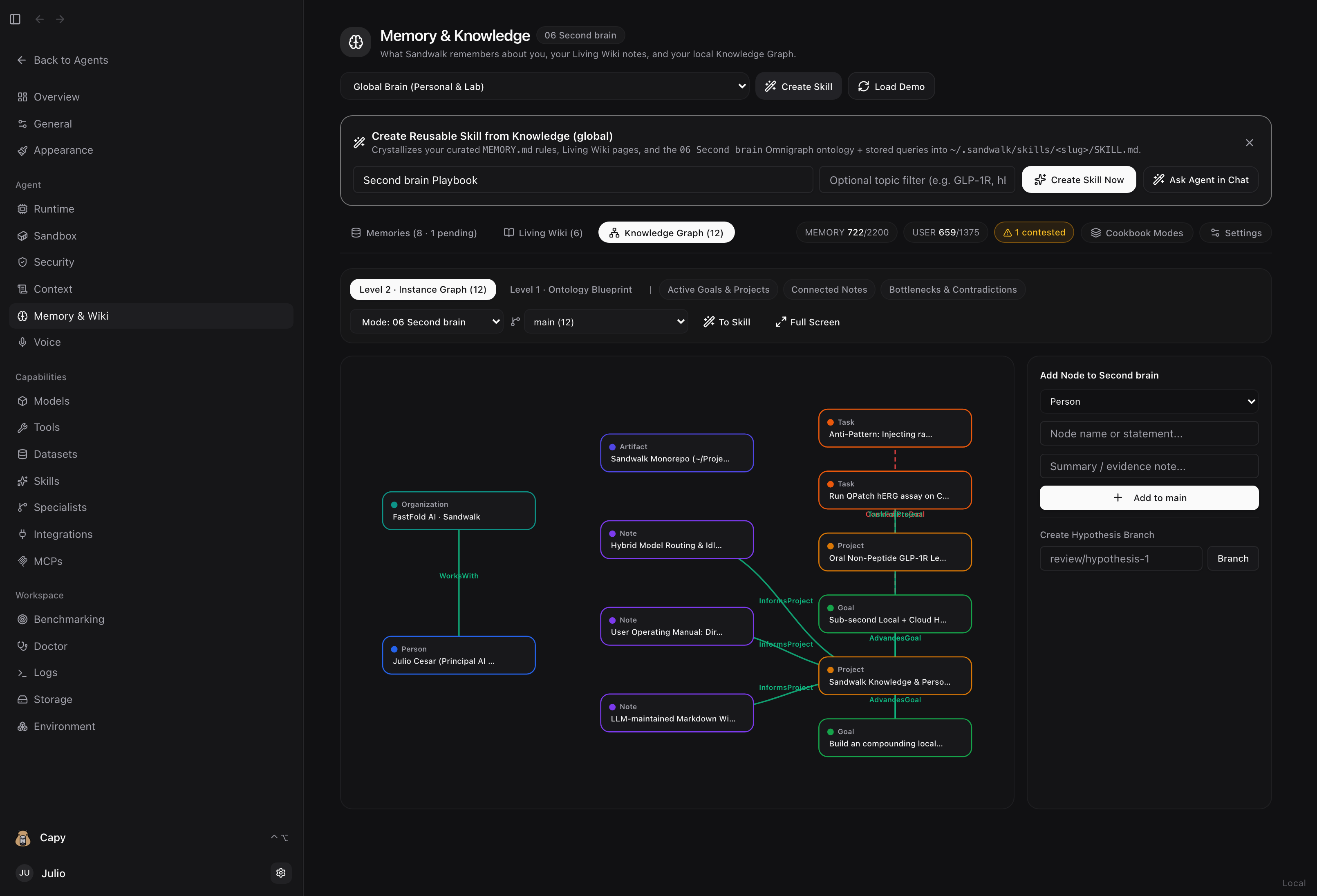This screenshot has width=1317, height=896.
Task: Open the Security shield item
Action: pyautogui.click(x=151, y=262)
